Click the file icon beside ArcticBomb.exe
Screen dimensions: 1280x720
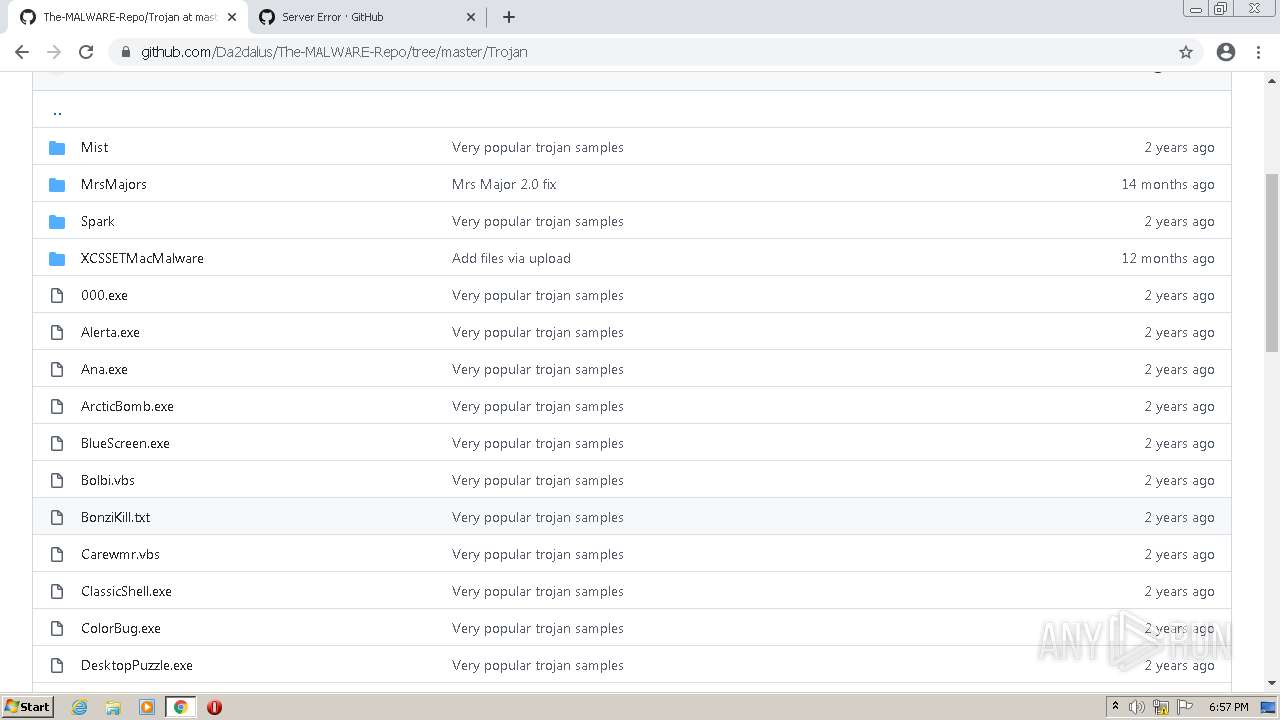(57, 406)
